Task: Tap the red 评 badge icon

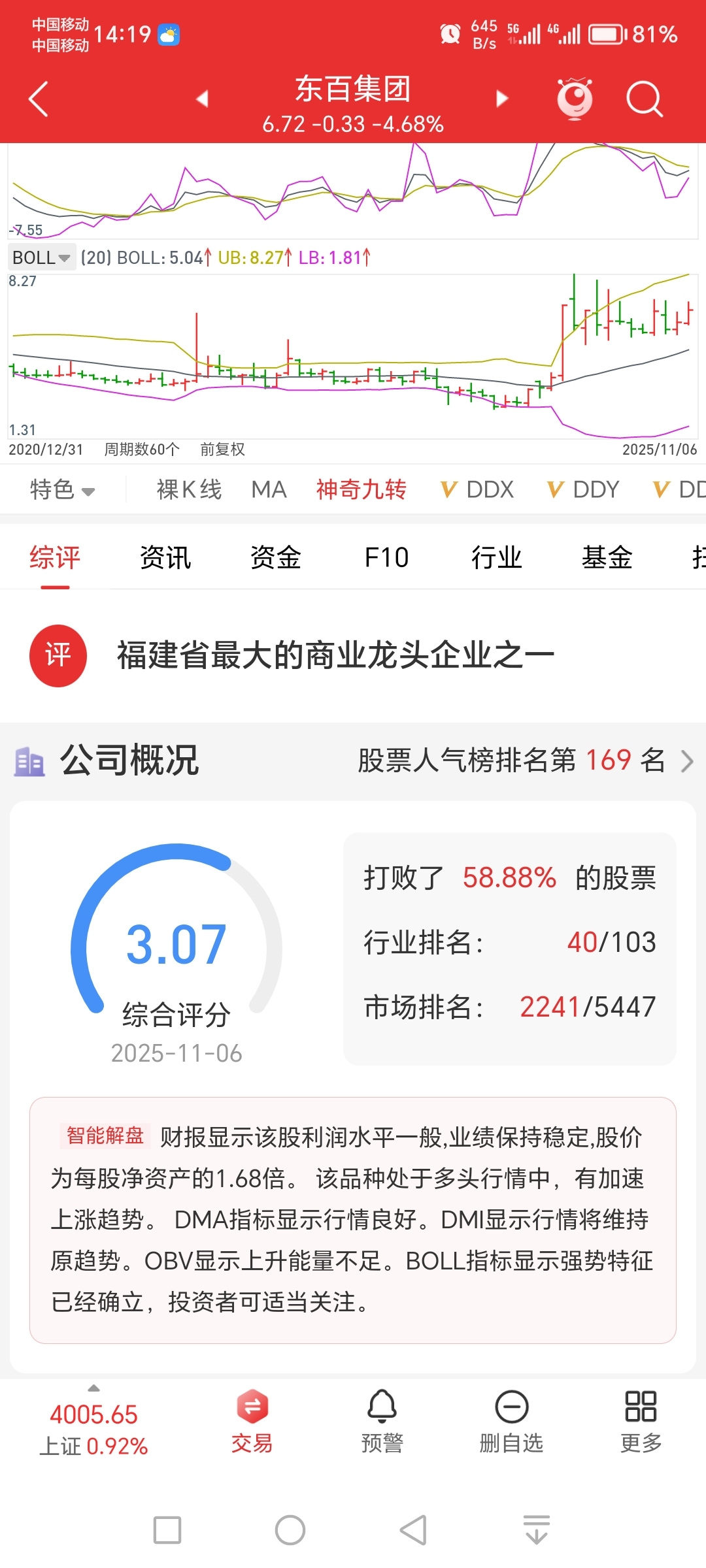Action: 58,655
